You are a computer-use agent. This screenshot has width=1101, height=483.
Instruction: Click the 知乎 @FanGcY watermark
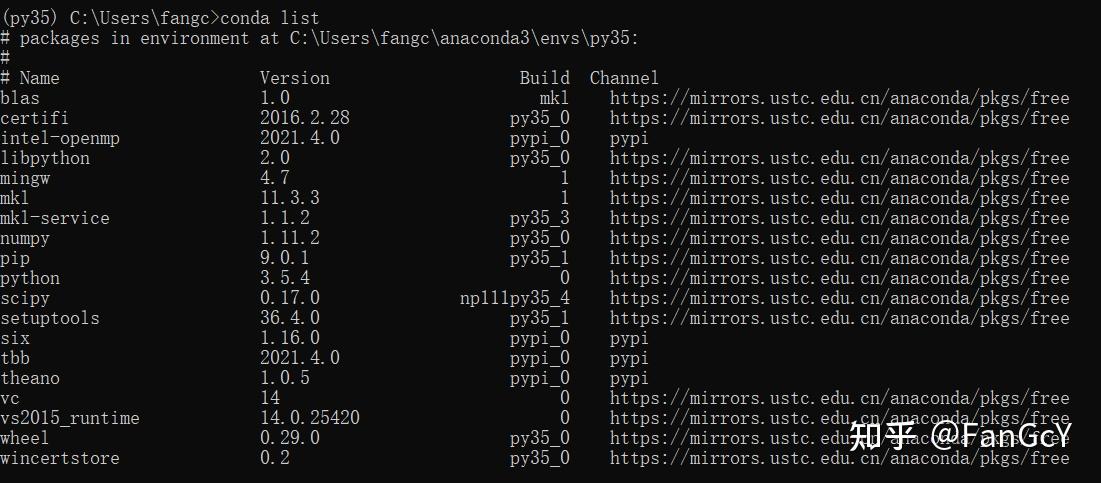pyautogui.click(x=960, y=435)
